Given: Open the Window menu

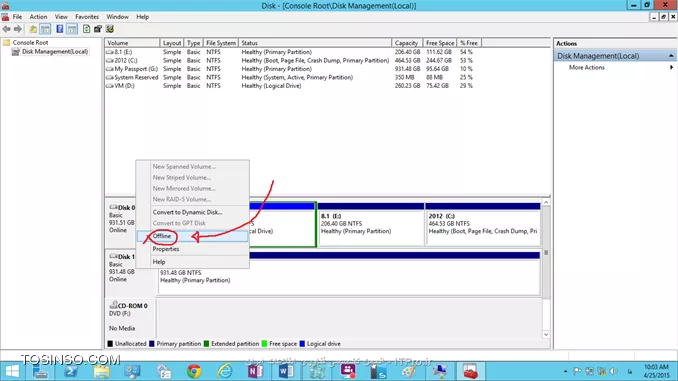Looking at the screenshot, I should (x=117, y=17).
